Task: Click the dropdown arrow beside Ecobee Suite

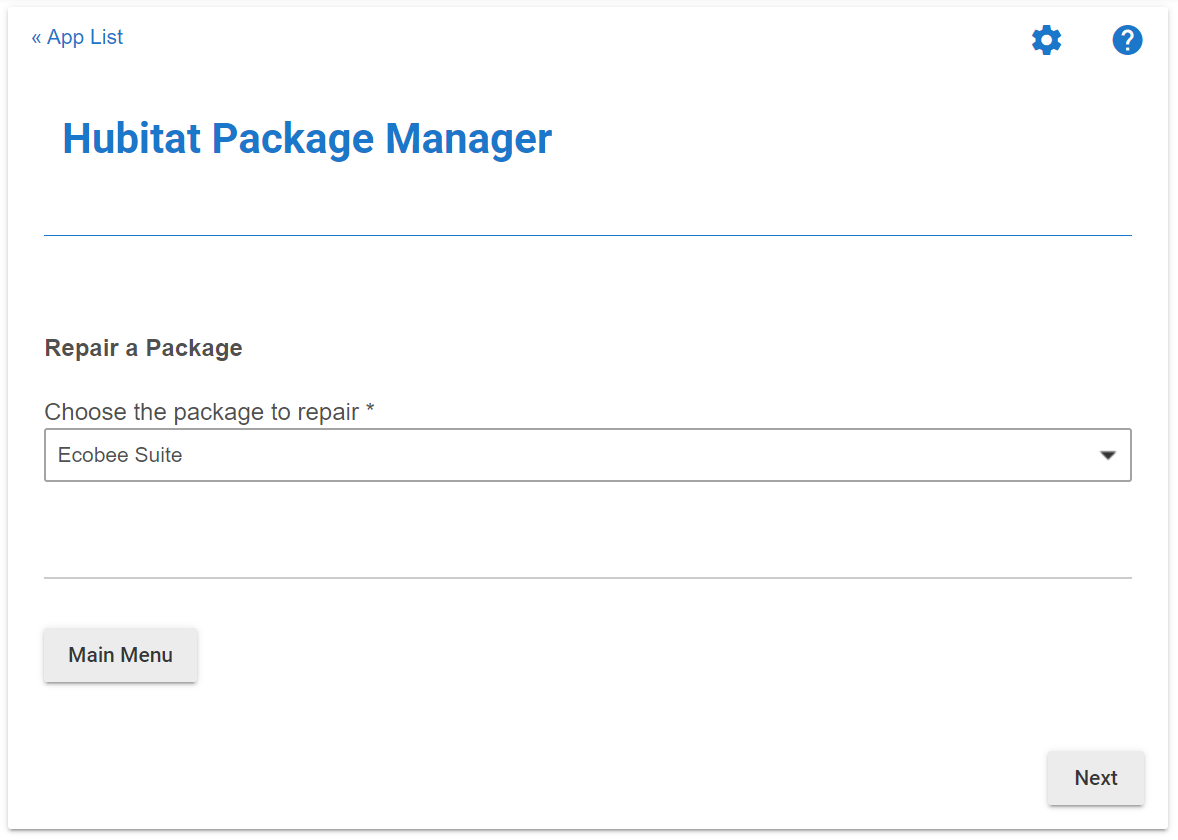Action: tap(1107, 455)
